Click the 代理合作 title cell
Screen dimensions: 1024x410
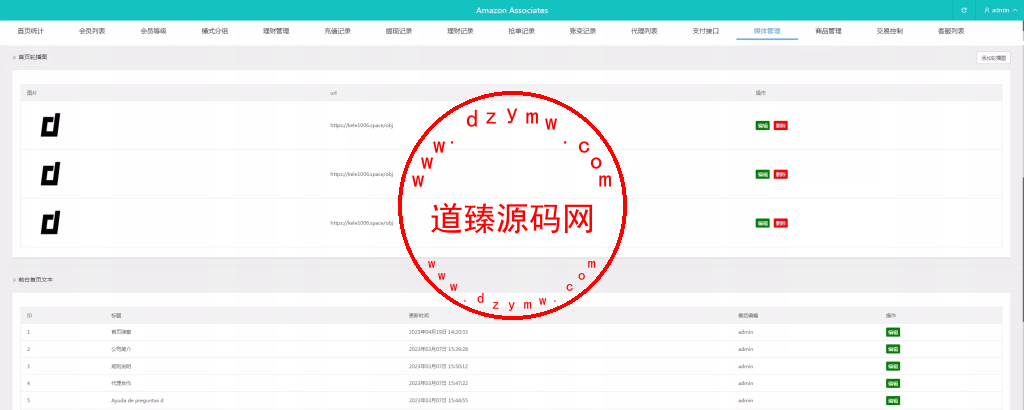[121, 383]
